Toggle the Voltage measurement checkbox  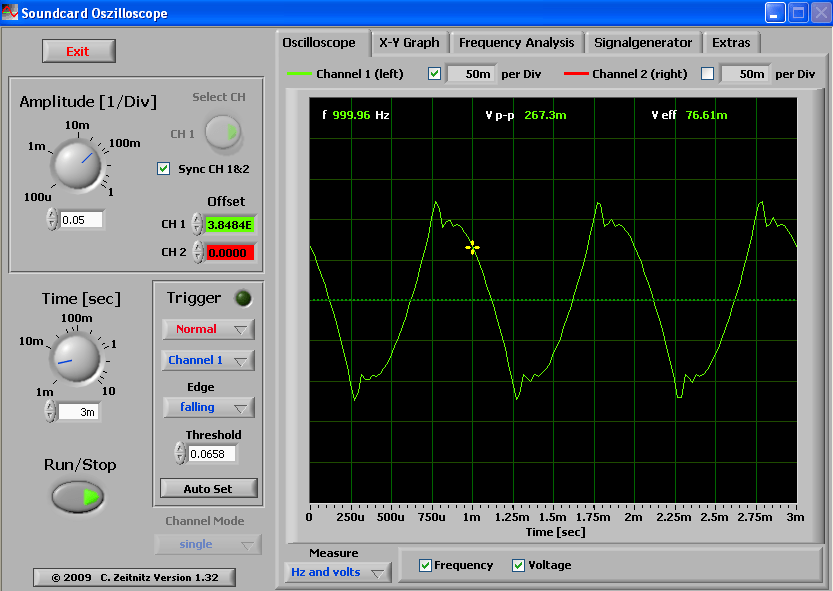(518, 565)
